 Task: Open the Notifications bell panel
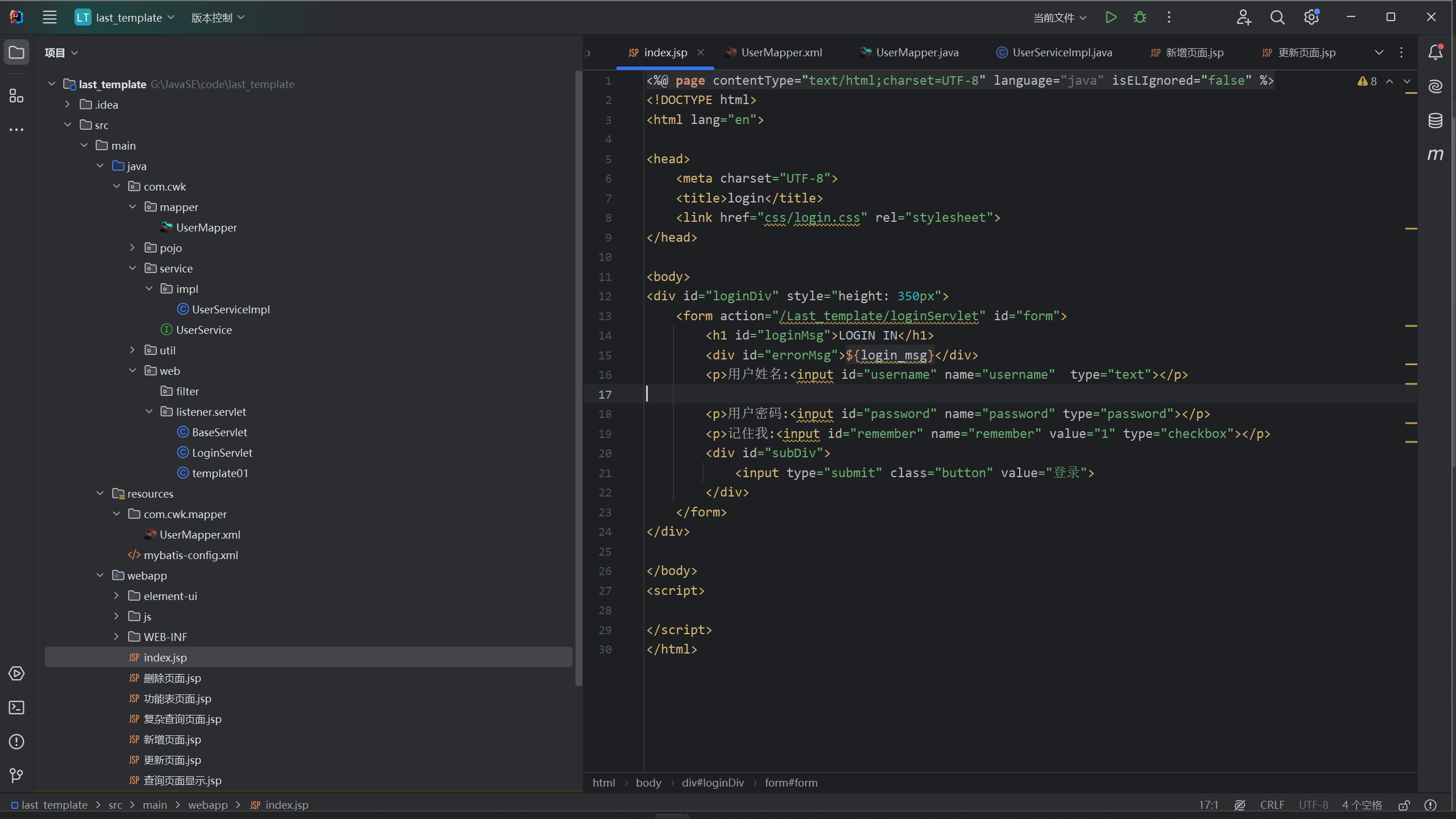[x=1436, y=52]
